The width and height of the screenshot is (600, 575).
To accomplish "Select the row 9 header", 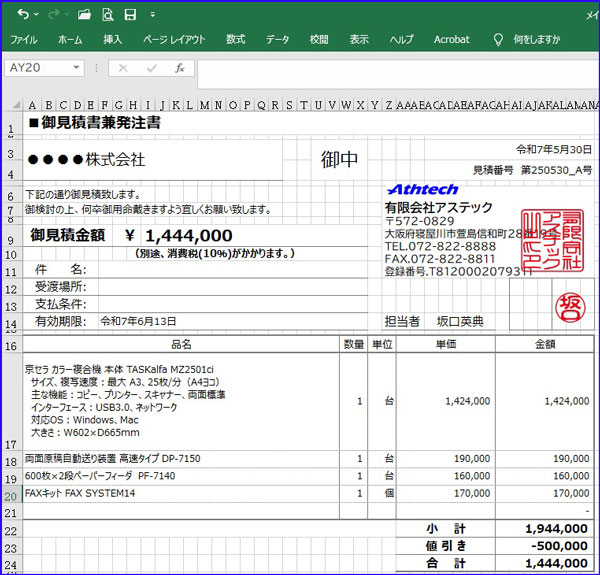I will pyautogui.click(x=10, y=239).
